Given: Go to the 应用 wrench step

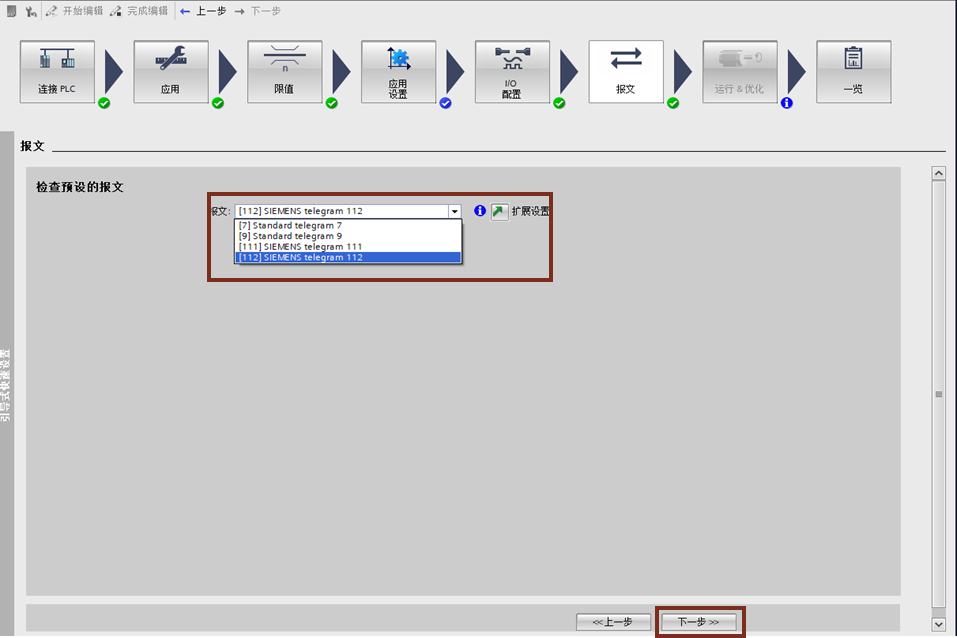Looking at the screenshot, I should (x=171, y=71).
